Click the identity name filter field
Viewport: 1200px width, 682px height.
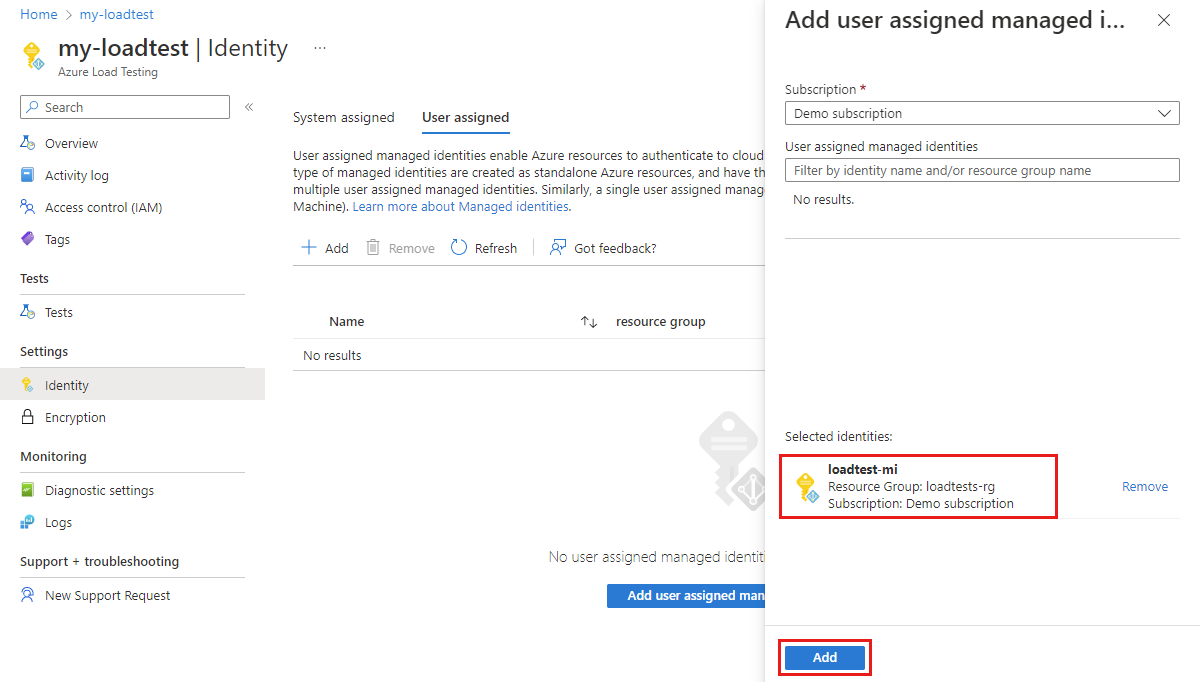click(981, 170)
